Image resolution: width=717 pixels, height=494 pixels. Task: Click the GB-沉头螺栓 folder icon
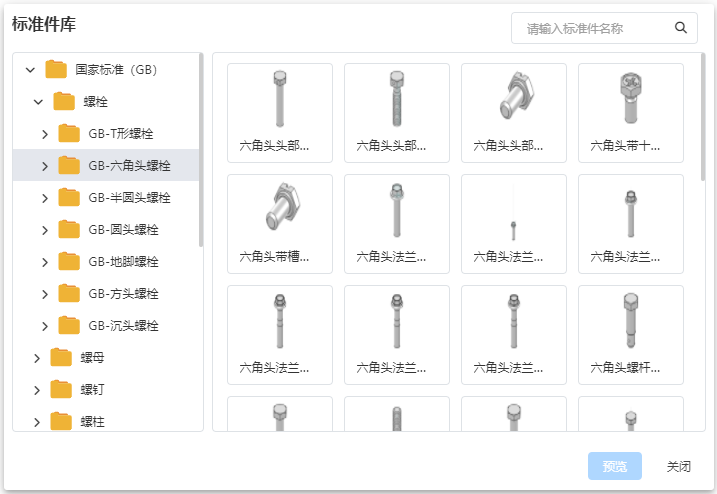pos(69,326)
